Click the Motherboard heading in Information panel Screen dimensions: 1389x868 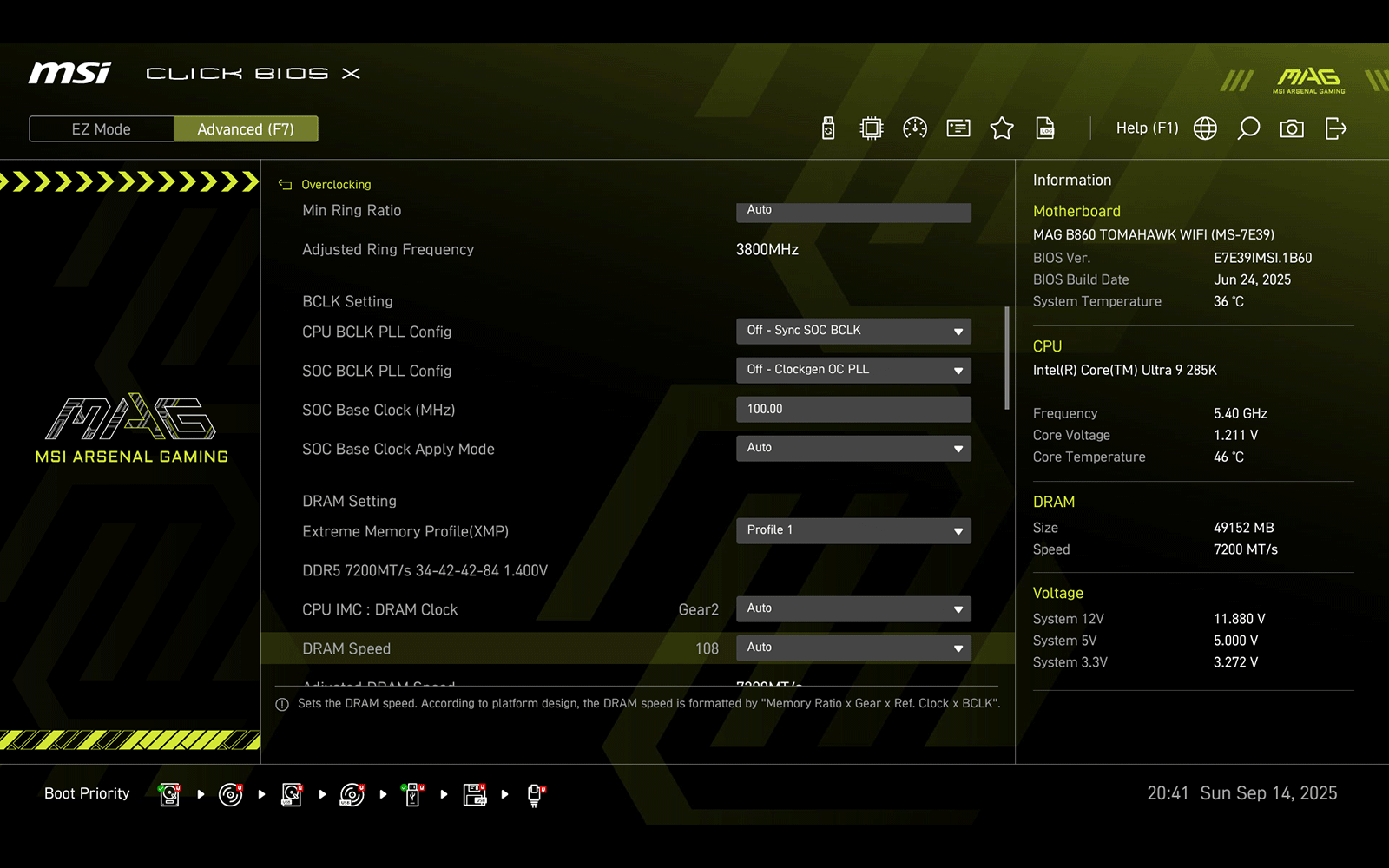[1076, 211]
